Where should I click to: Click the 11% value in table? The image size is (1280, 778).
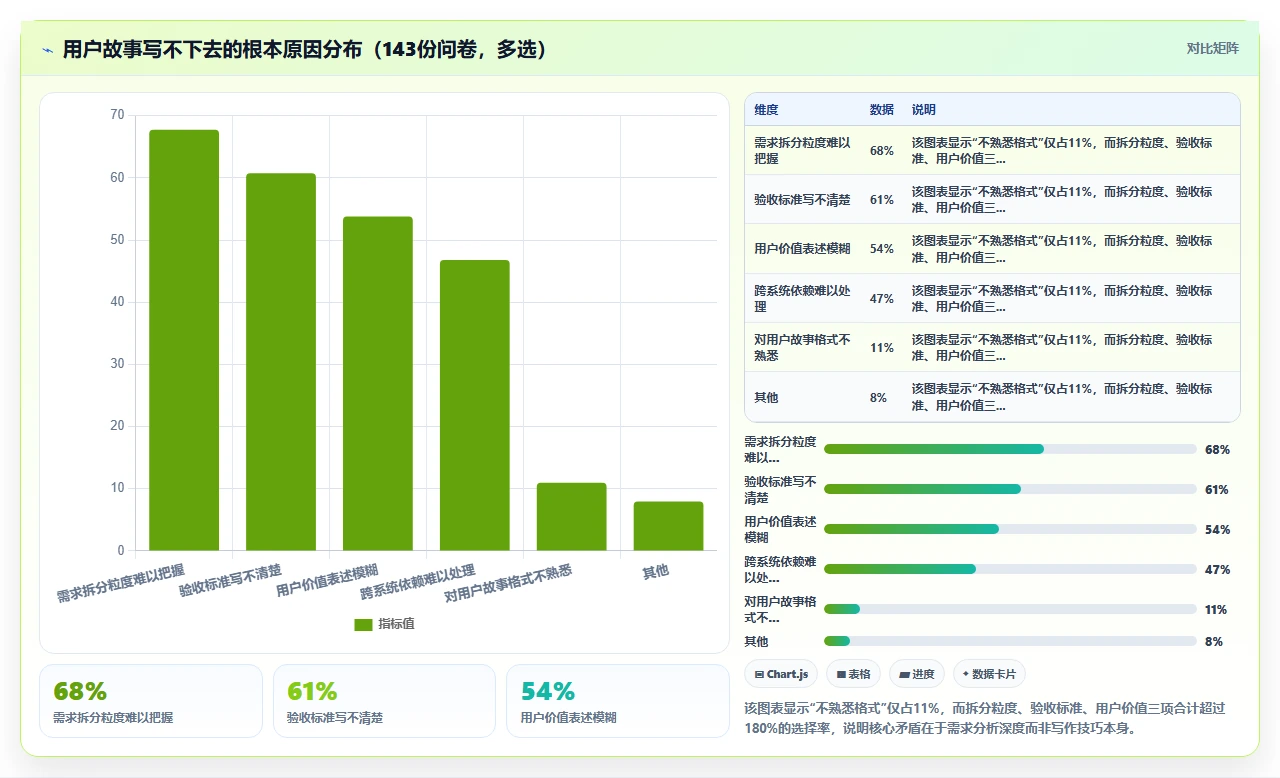click(x=882, y=347)
